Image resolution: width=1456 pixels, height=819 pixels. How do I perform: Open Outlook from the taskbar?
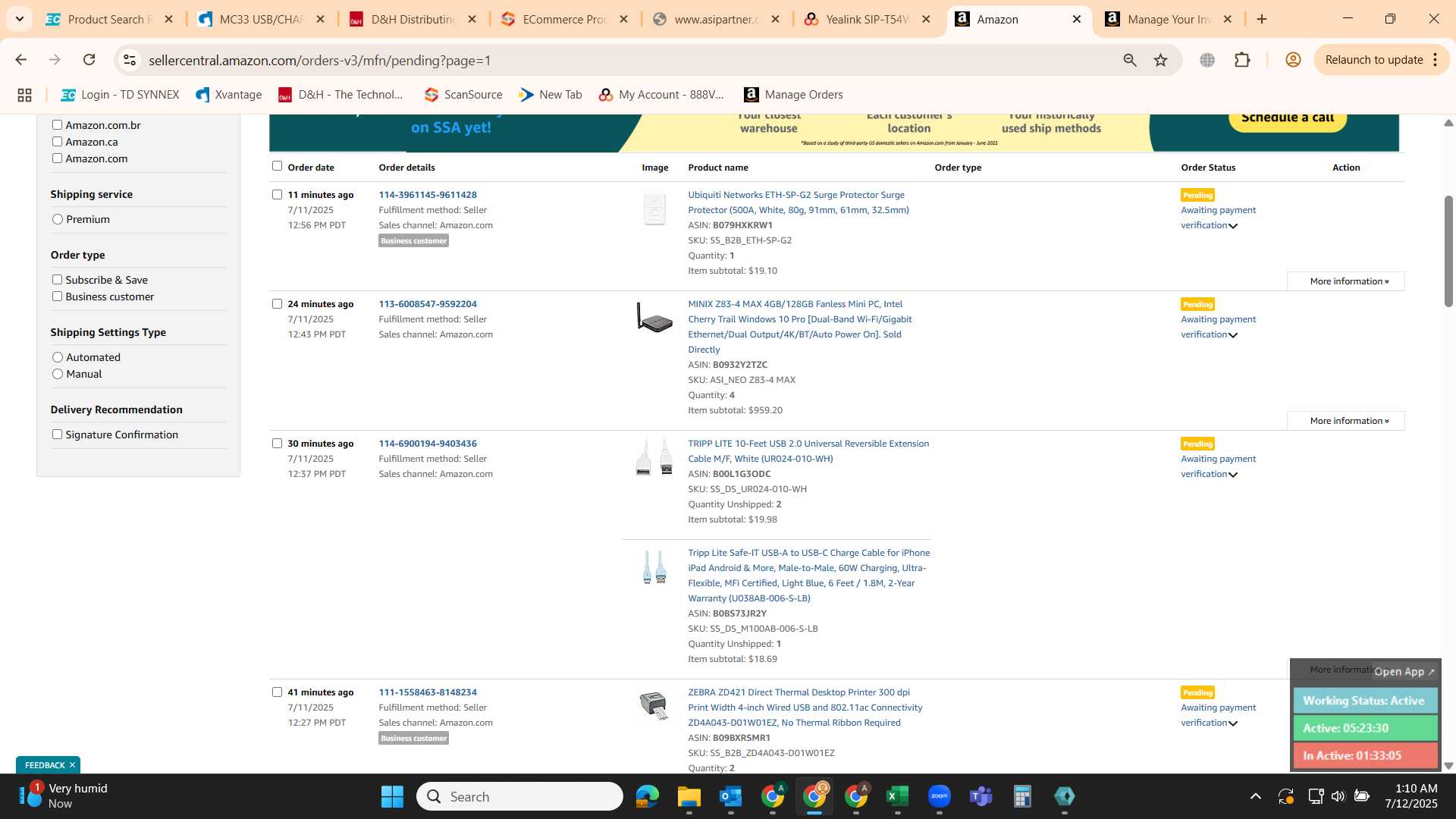click(x=730, y=796)
